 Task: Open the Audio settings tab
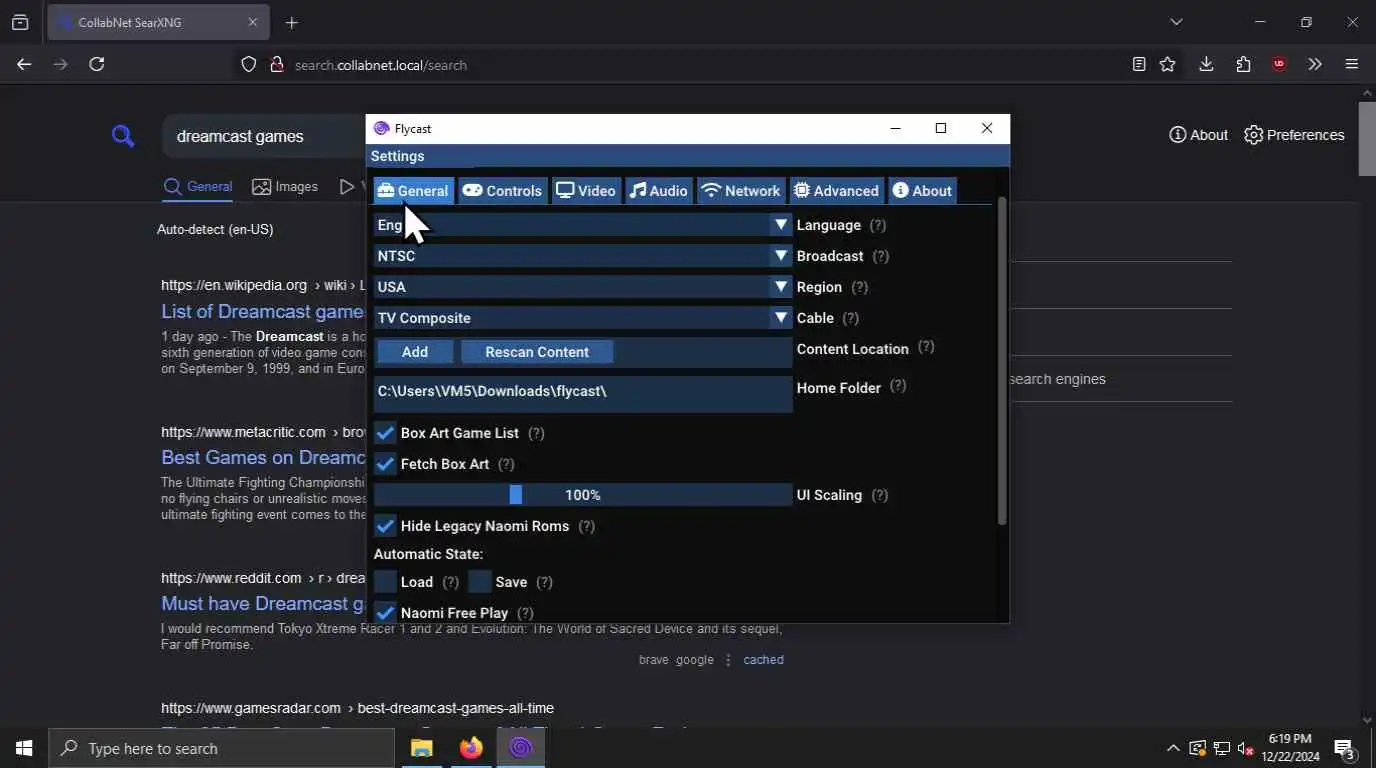pos(658,191)
